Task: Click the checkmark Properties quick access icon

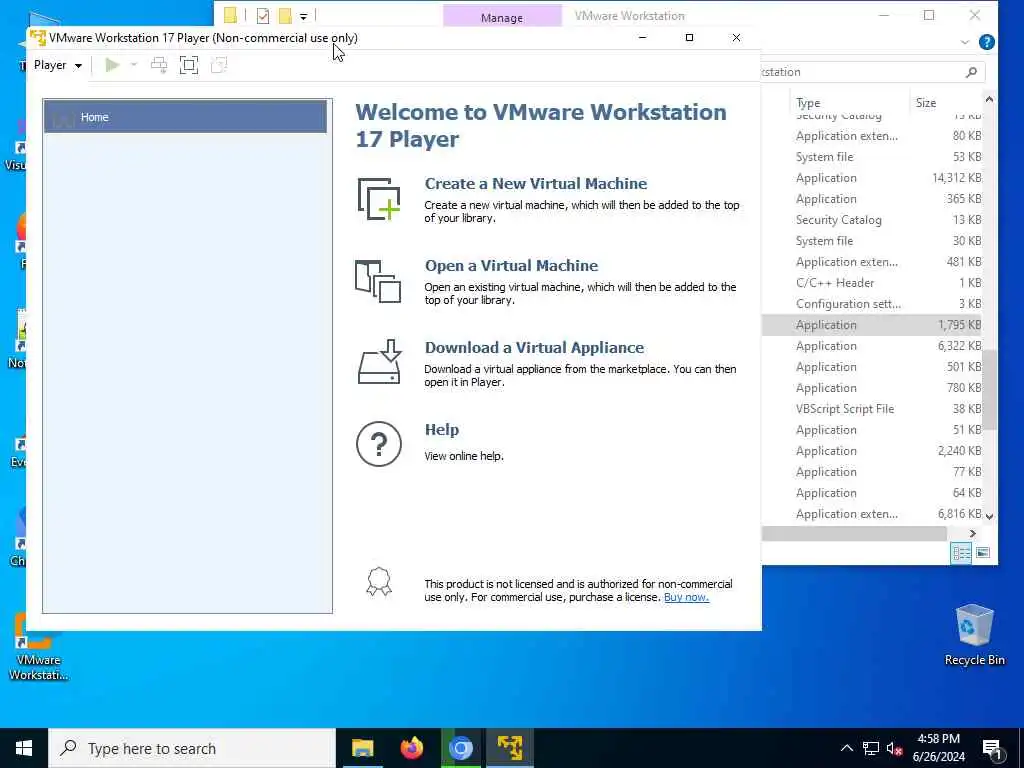Action: [x=263, y=16]
